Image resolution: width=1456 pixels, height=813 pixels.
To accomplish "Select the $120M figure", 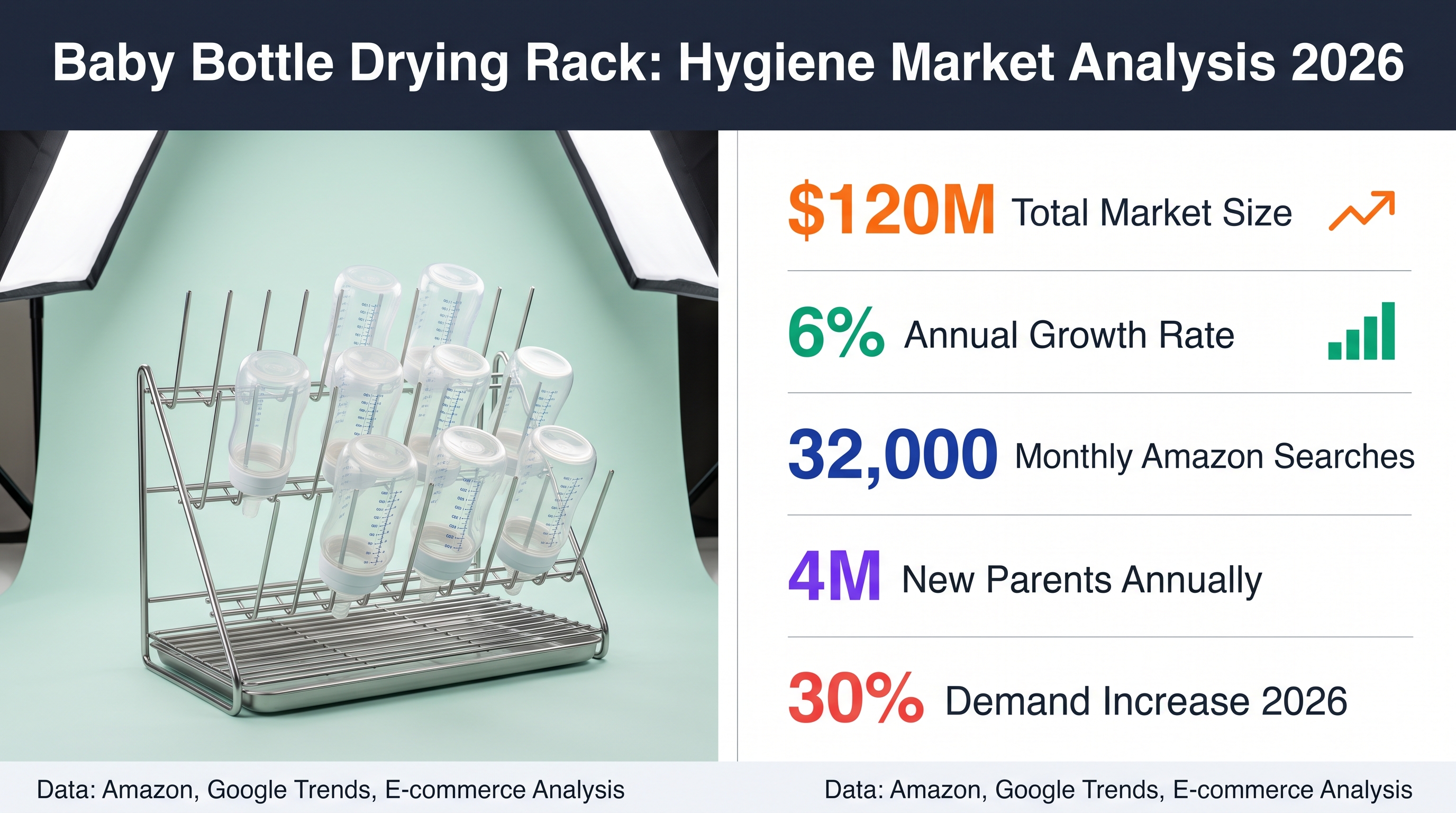I will [x=891, y=210].
